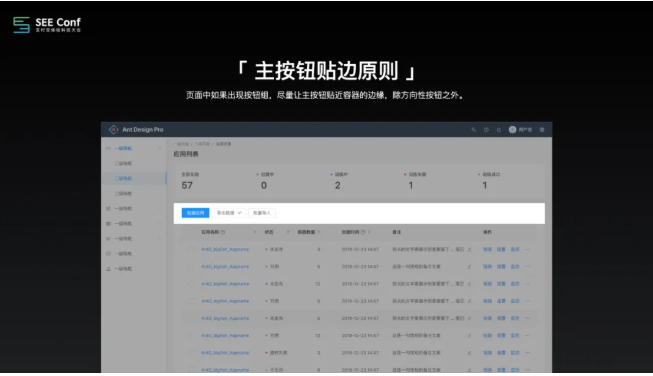Switch language with the header globe icon
Viewport: 653px width, 376px height.
542,129
